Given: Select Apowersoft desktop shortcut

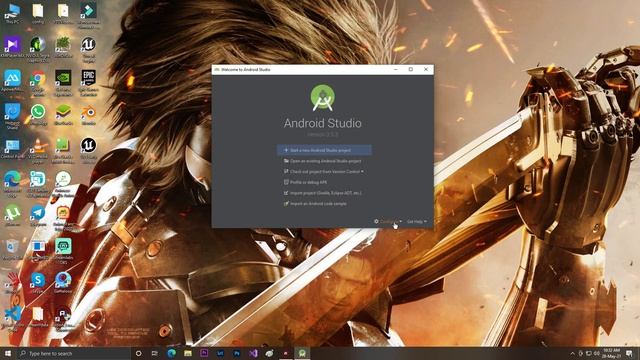Looking at the screenshot, I should (12, 80).
